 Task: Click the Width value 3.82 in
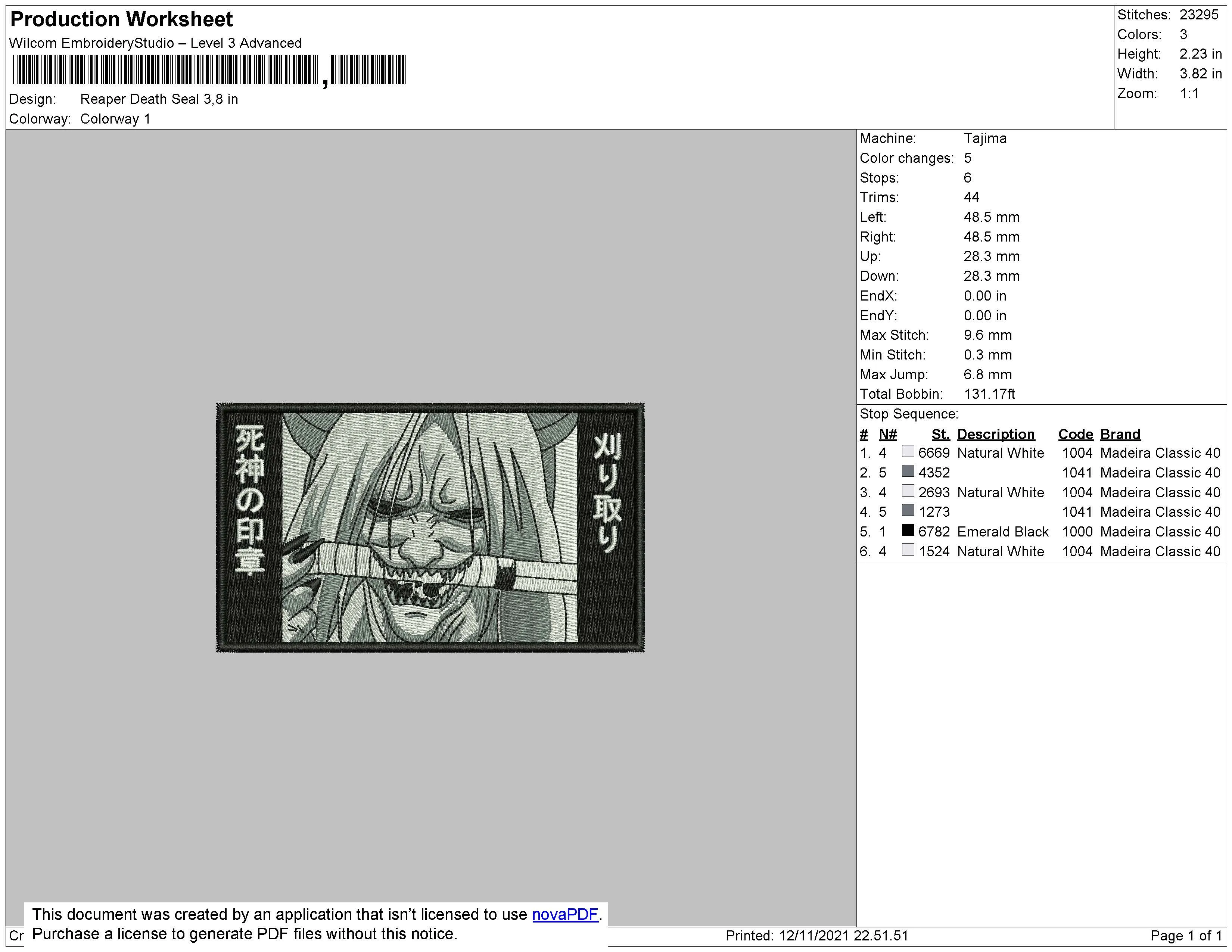click(1200, 74)
